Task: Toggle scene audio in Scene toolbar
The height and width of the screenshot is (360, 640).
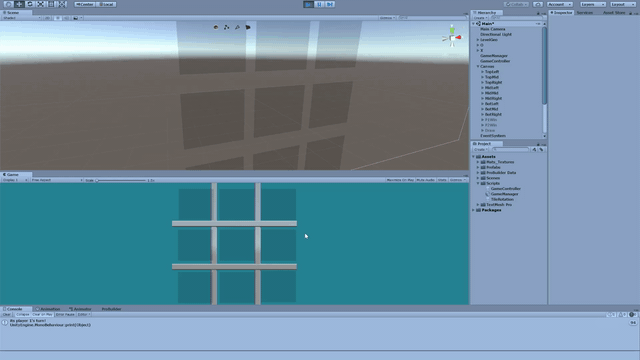Action: 67,18
